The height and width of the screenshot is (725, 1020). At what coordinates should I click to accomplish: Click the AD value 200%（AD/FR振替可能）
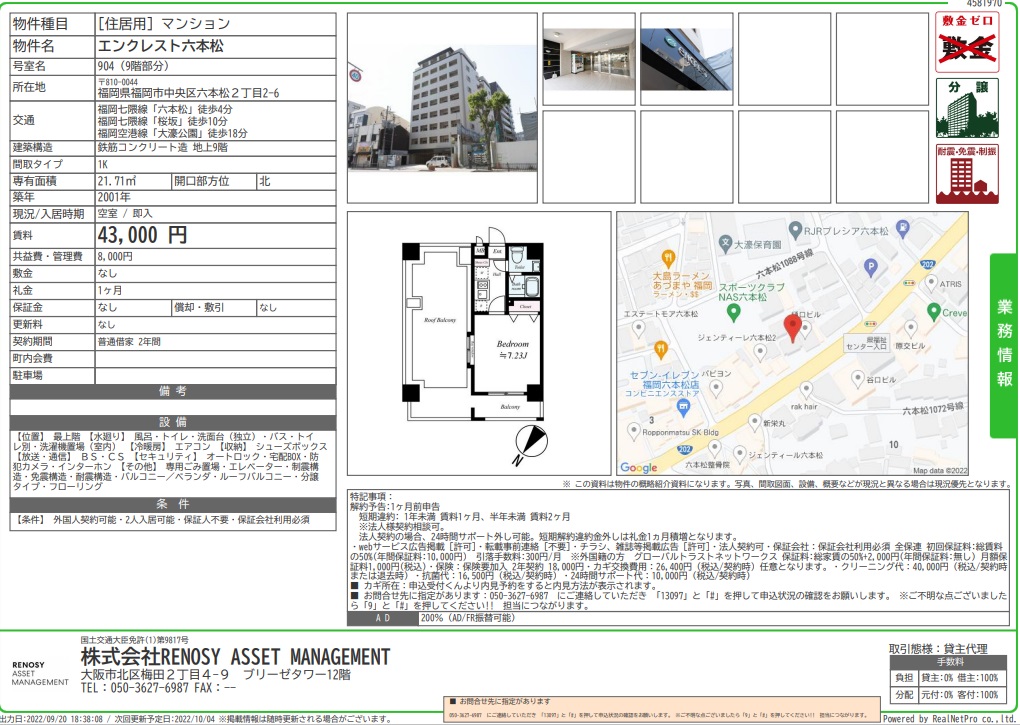tap(468, 618)
